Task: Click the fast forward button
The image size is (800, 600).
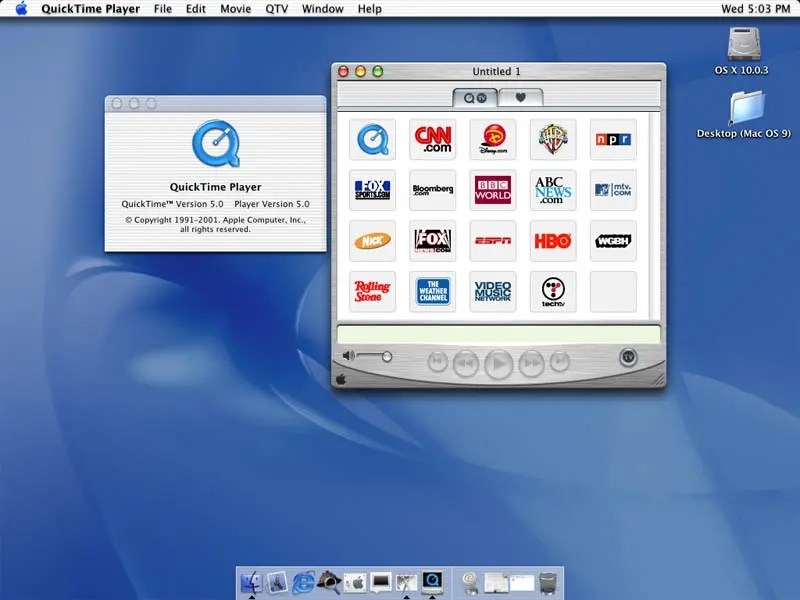Action: point(531,363)
